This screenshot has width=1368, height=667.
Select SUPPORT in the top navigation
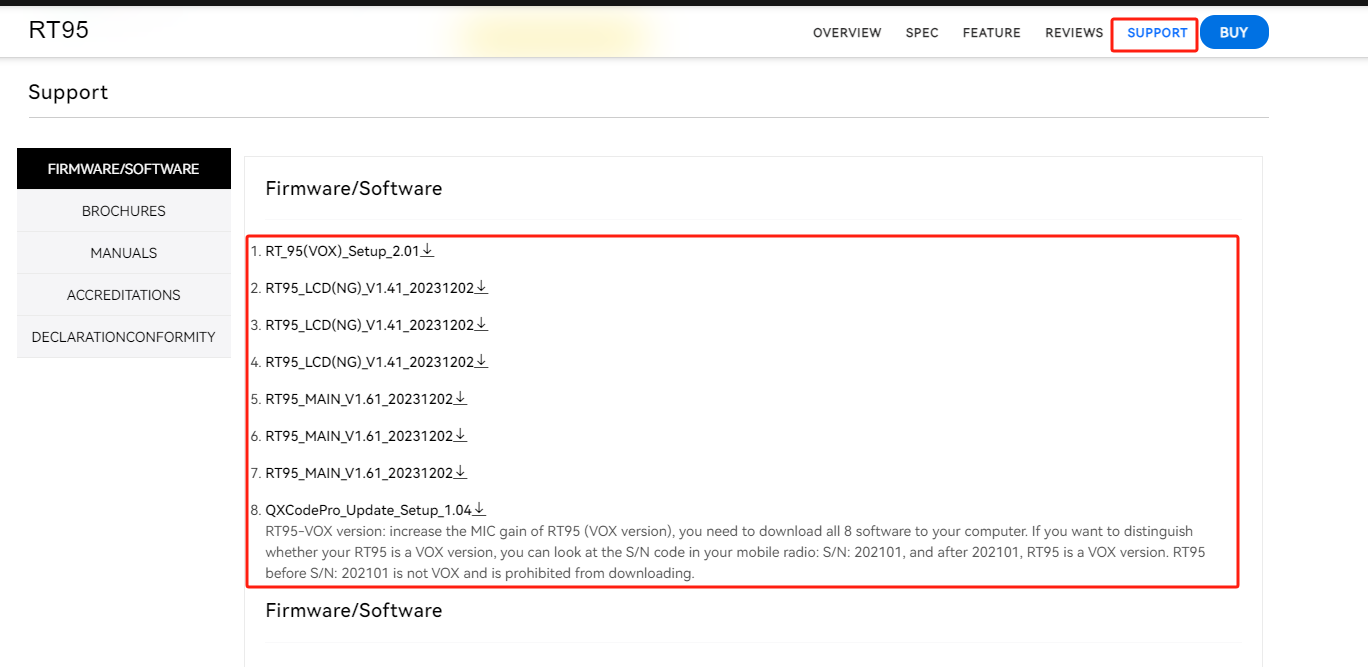(x=1157, y=33)
